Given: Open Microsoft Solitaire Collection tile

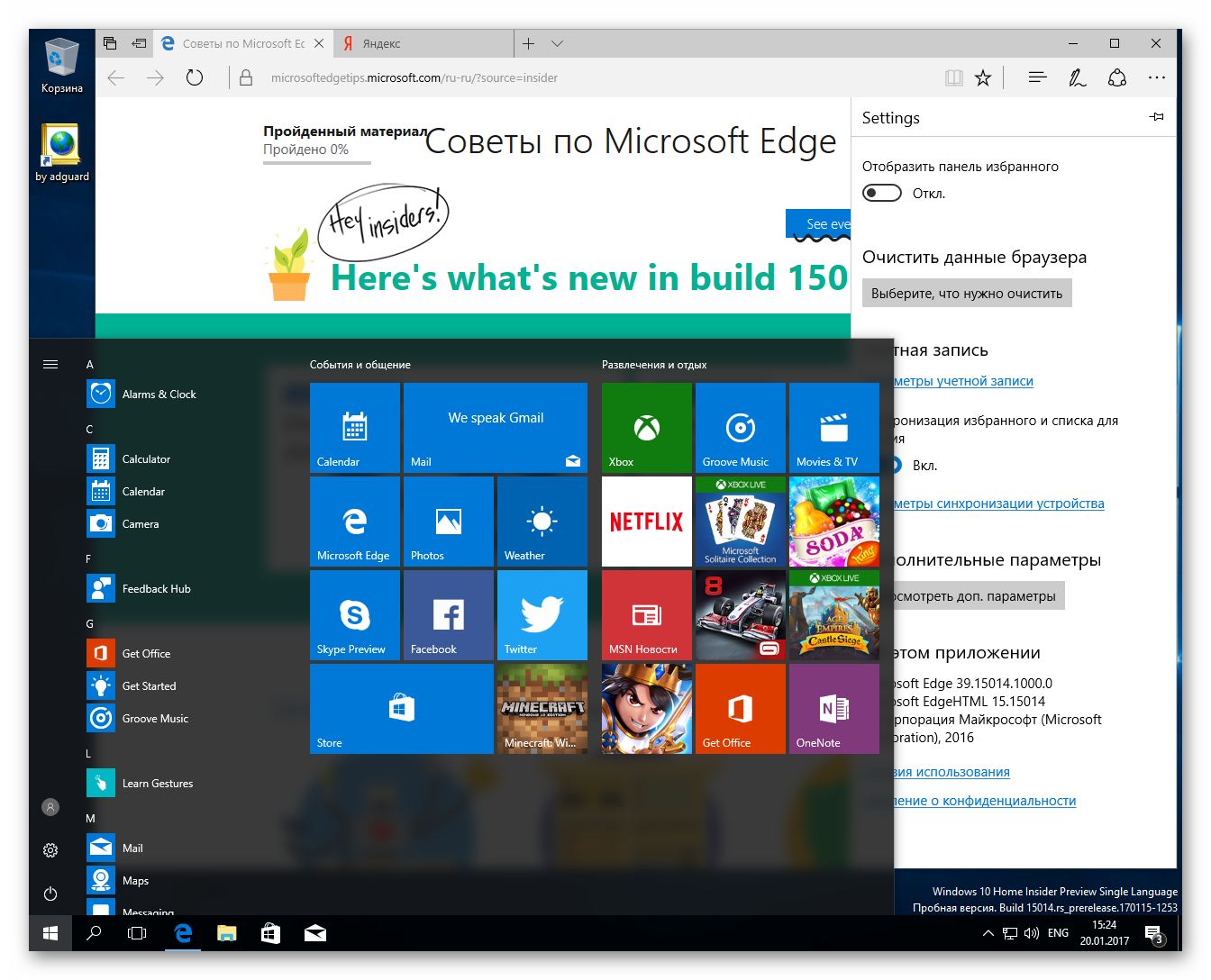Looking at the screenshot, I should (740, 522).
